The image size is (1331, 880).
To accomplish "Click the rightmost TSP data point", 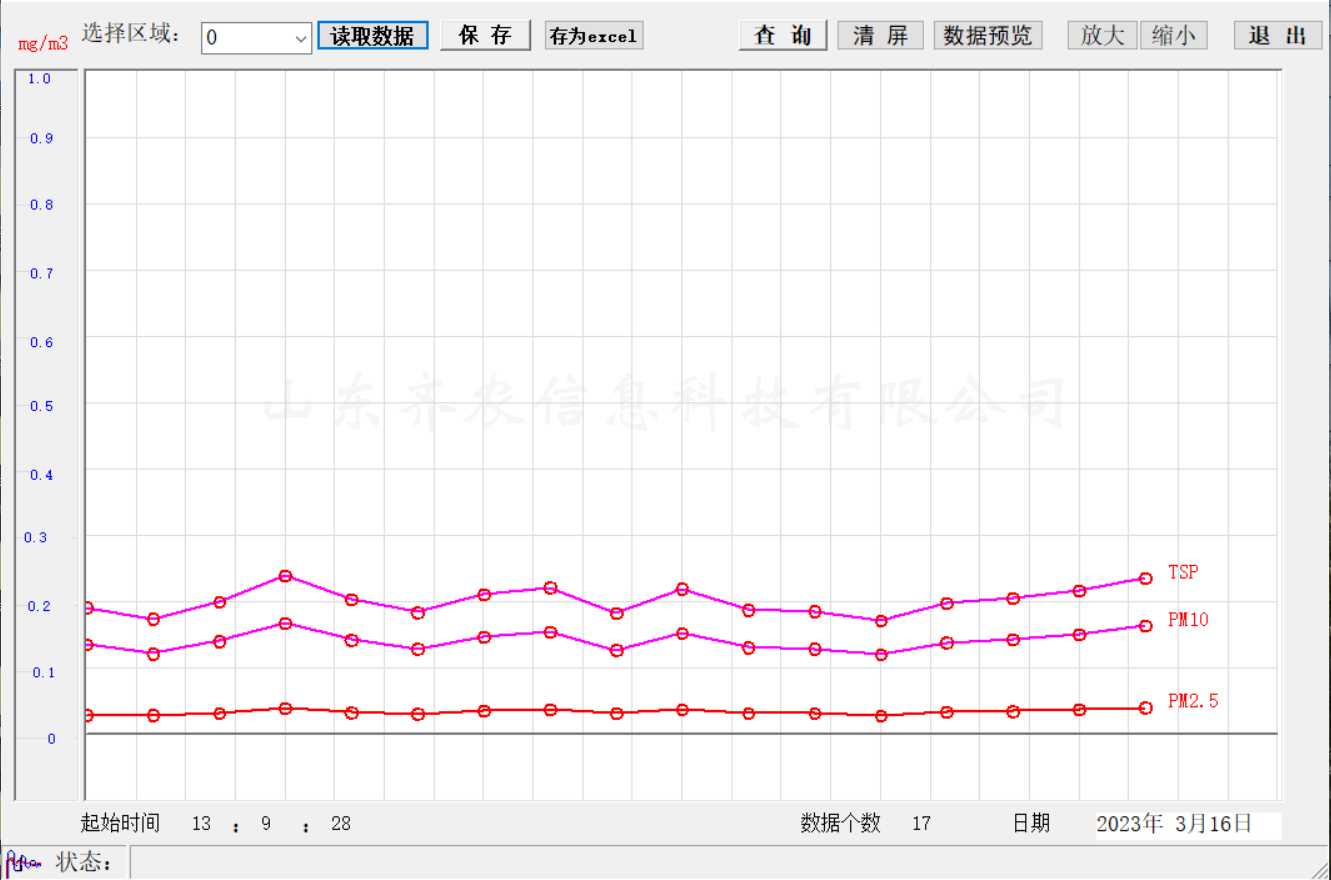I will [x=1145, y=578].
